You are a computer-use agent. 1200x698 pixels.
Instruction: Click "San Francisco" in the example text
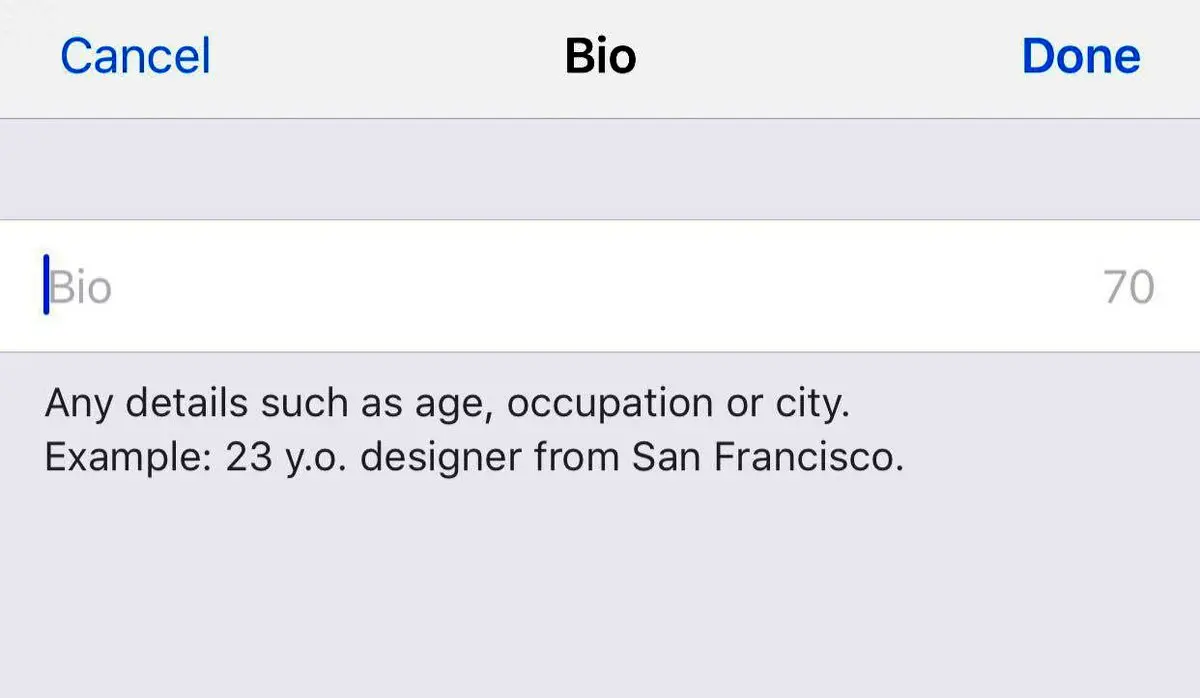point(767,457)
